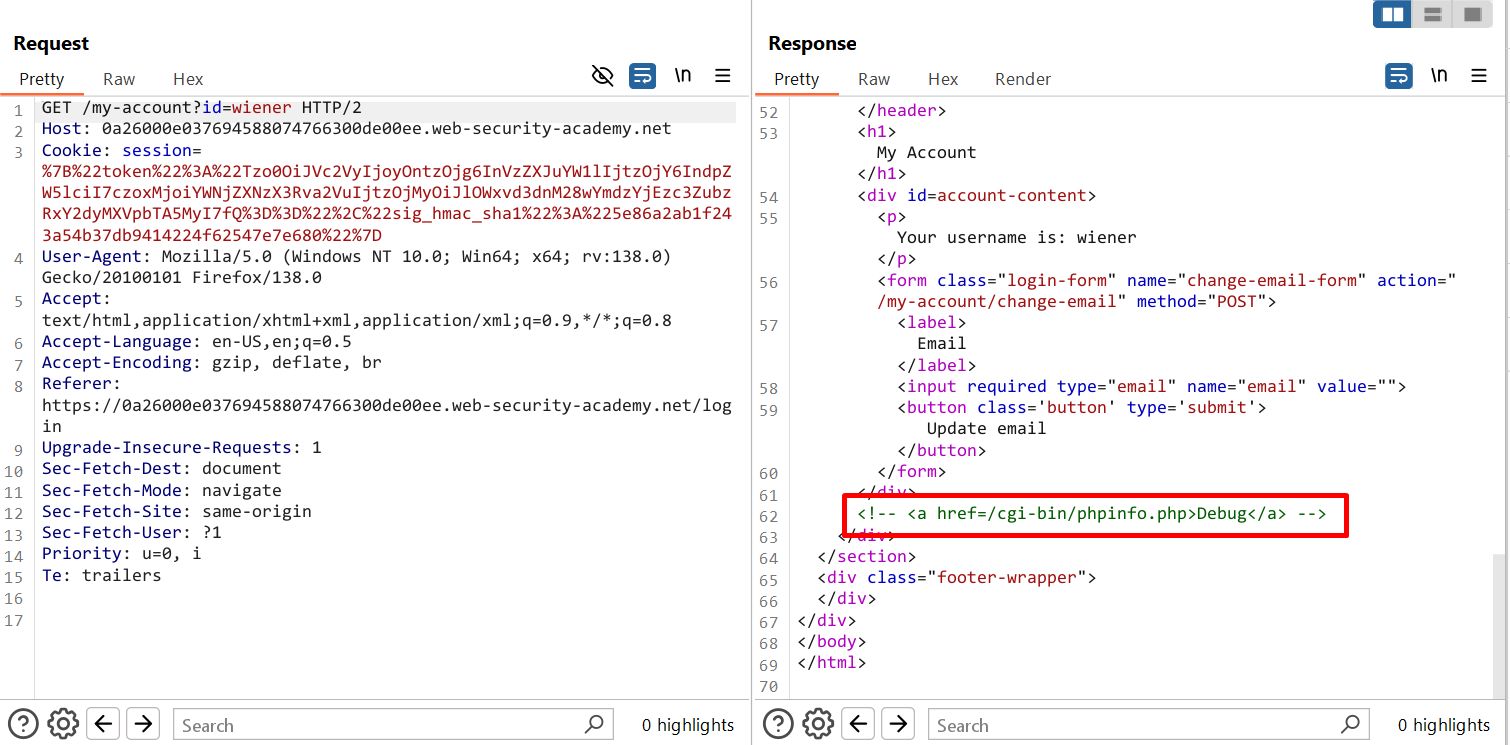Switch to side-by-side split layout view
Image resolution: width=1510 pixels, height=745 pixels.
click(x=1392, y=14)
